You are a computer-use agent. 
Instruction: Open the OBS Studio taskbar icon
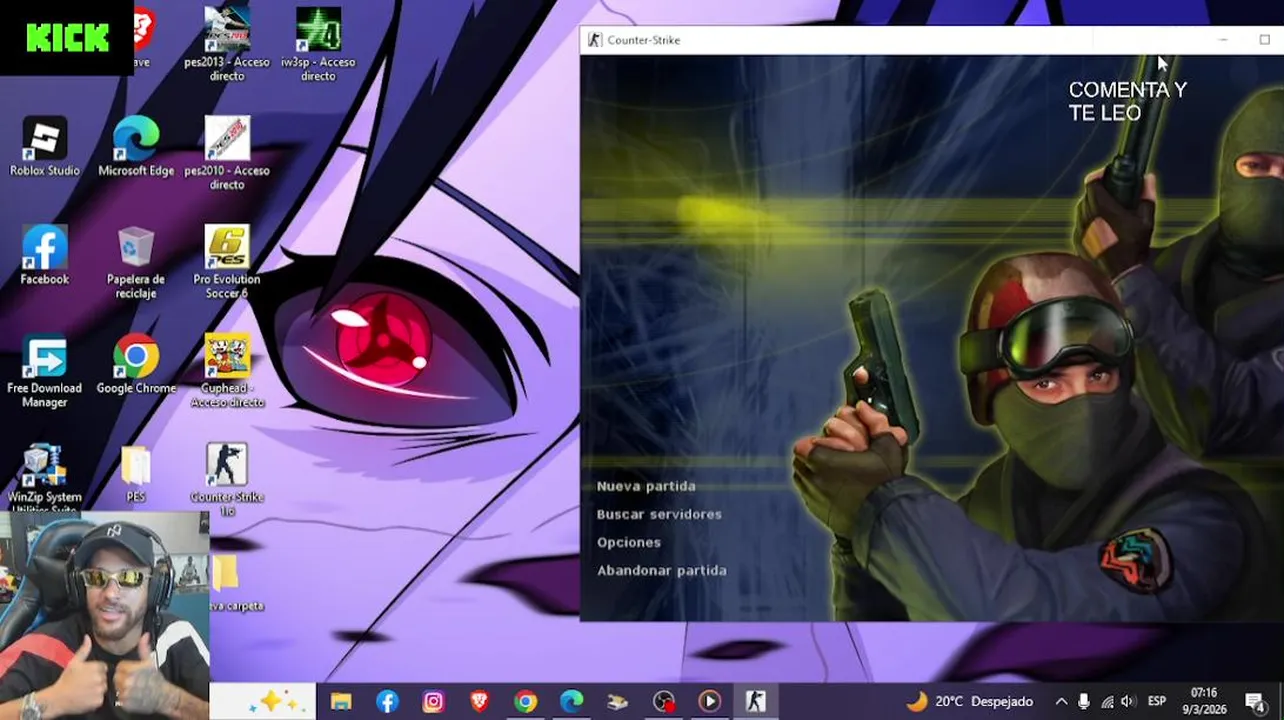[x=664, y=702]
